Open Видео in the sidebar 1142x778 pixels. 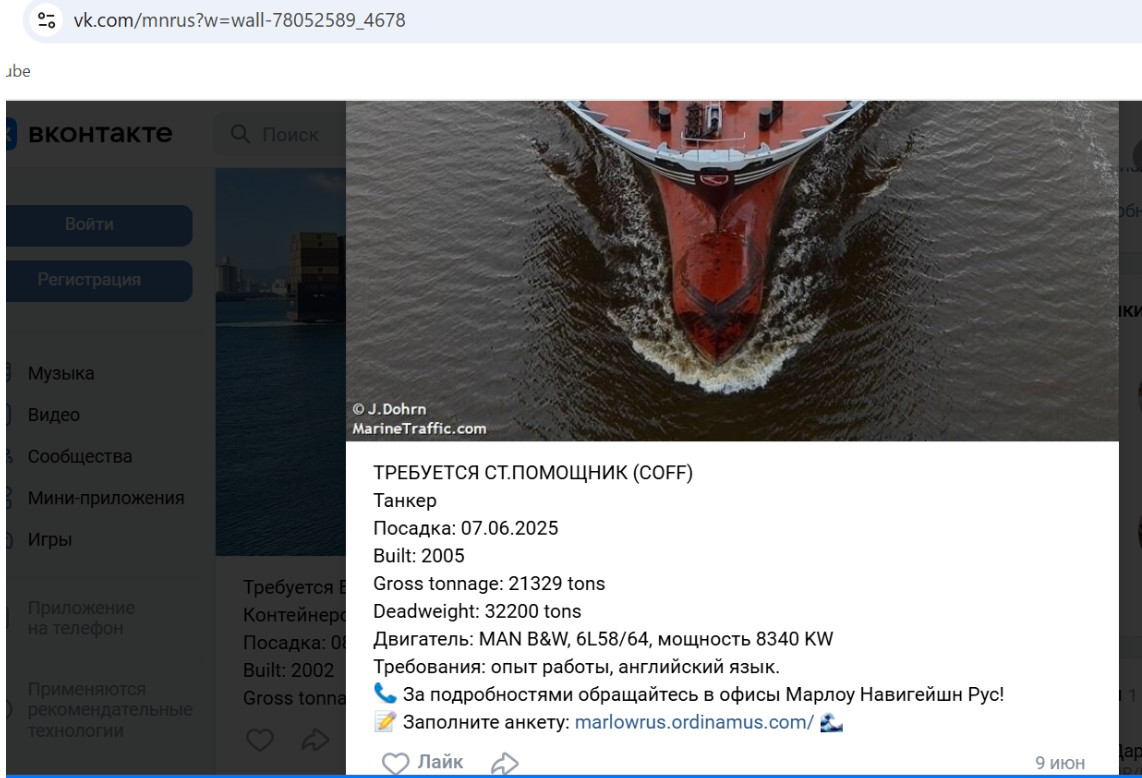(x=54, y=414)
